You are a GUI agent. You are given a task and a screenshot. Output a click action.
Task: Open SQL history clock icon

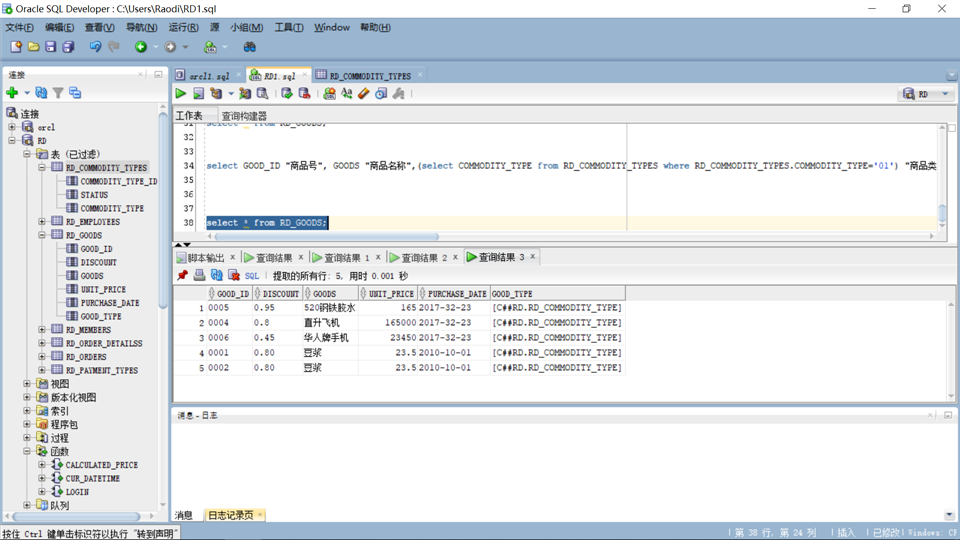(x=381, y=93)
